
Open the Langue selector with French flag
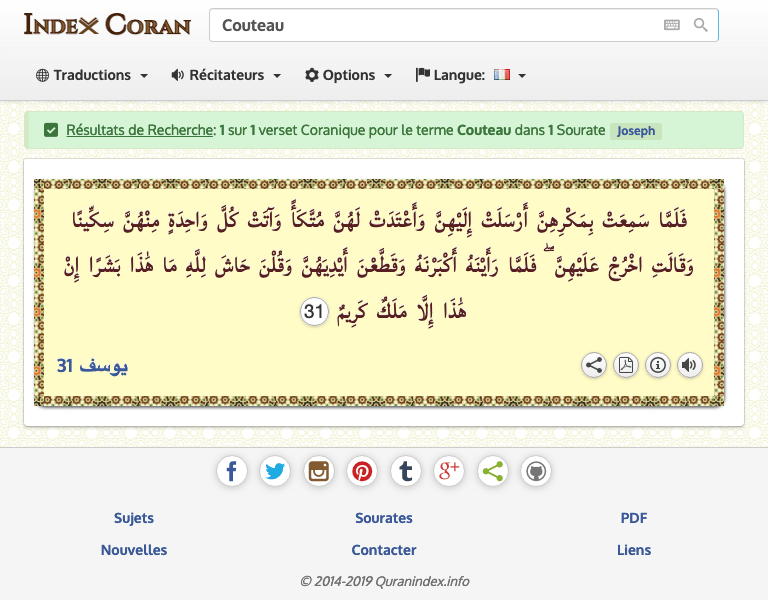(471, 75)
